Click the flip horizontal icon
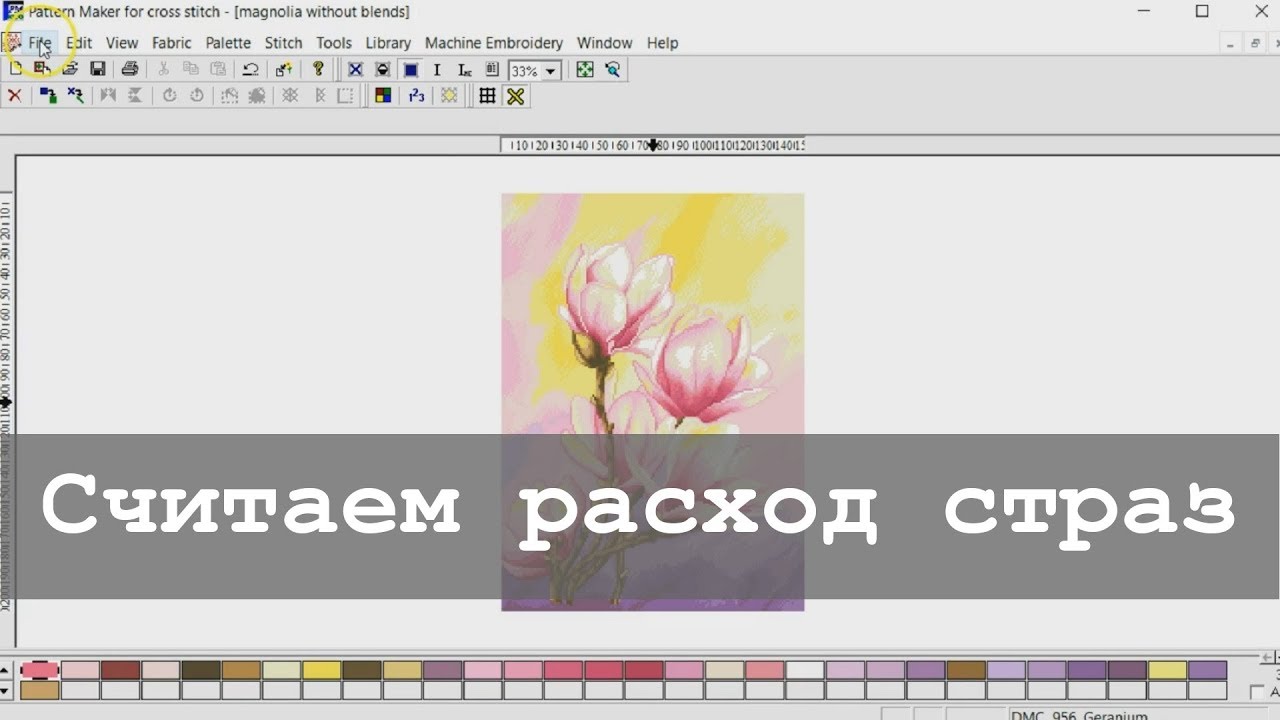The height and width of the screenshot is (720, 1280). (108, 96)
